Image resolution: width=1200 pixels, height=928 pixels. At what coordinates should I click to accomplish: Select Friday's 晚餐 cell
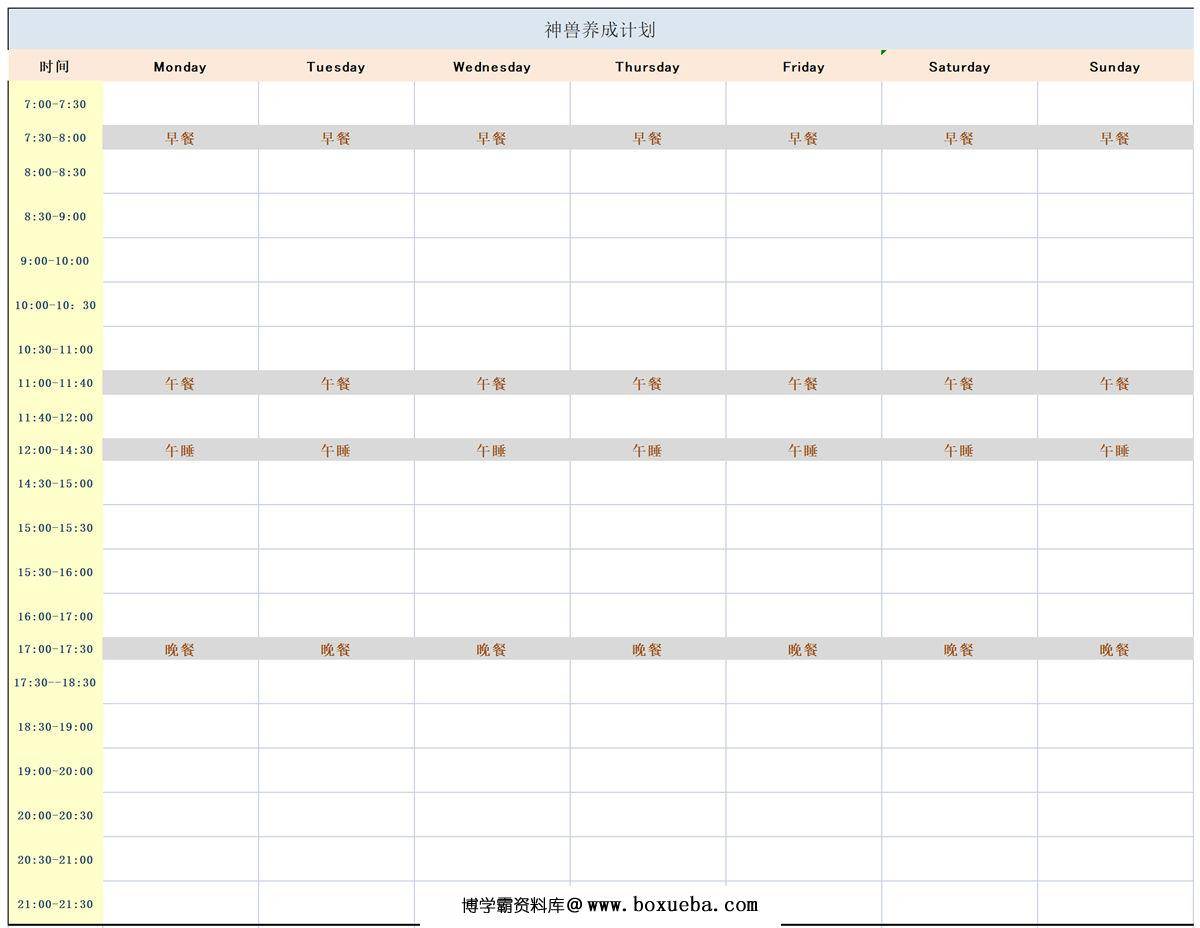pyautogui.click(x=804, y=649)
